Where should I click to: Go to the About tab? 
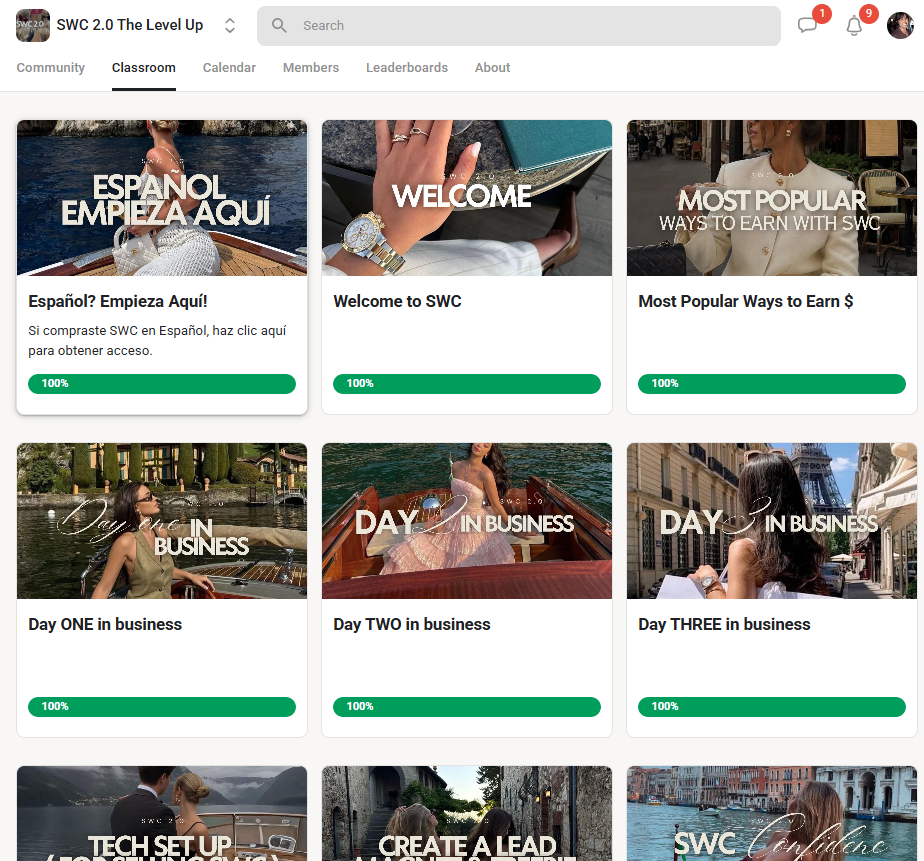[492, 68]
